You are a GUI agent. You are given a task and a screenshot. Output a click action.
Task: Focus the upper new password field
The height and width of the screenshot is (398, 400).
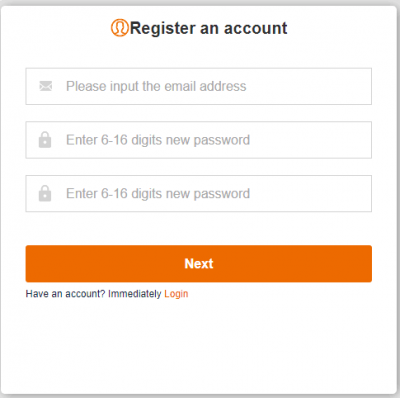[199, 140]
